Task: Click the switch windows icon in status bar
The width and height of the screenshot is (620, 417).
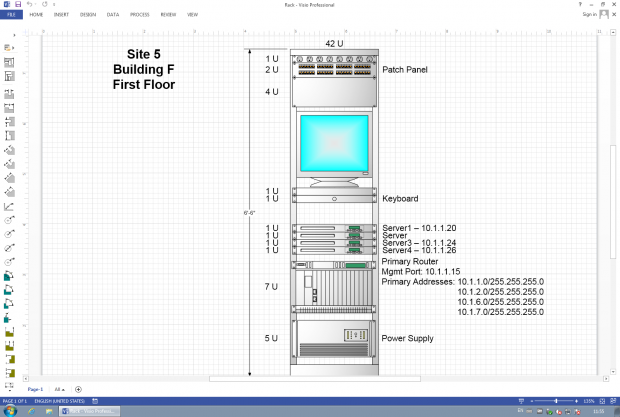Action: tap(612, 401)
